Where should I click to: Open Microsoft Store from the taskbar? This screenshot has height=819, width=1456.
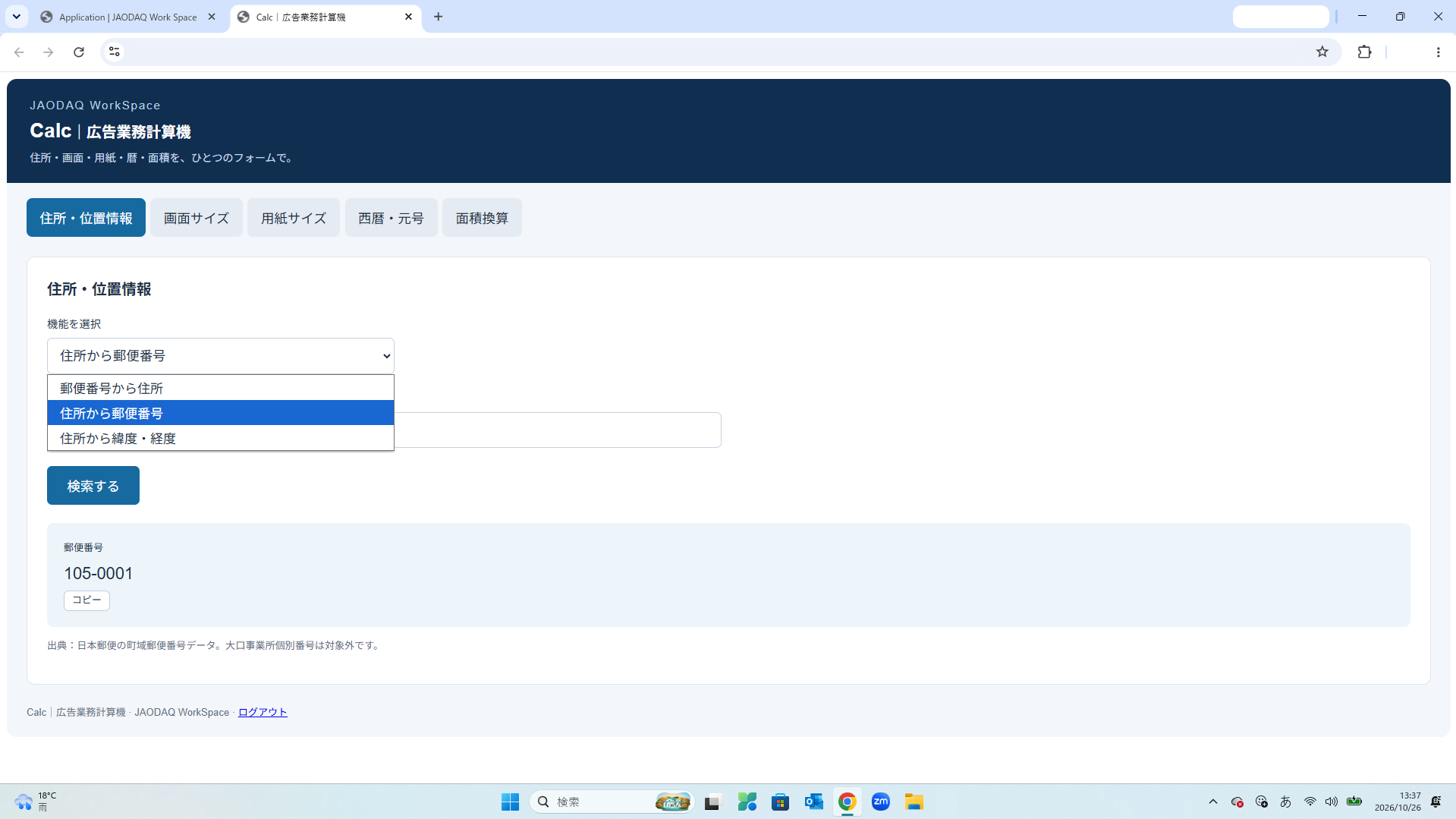click(781, 802)
